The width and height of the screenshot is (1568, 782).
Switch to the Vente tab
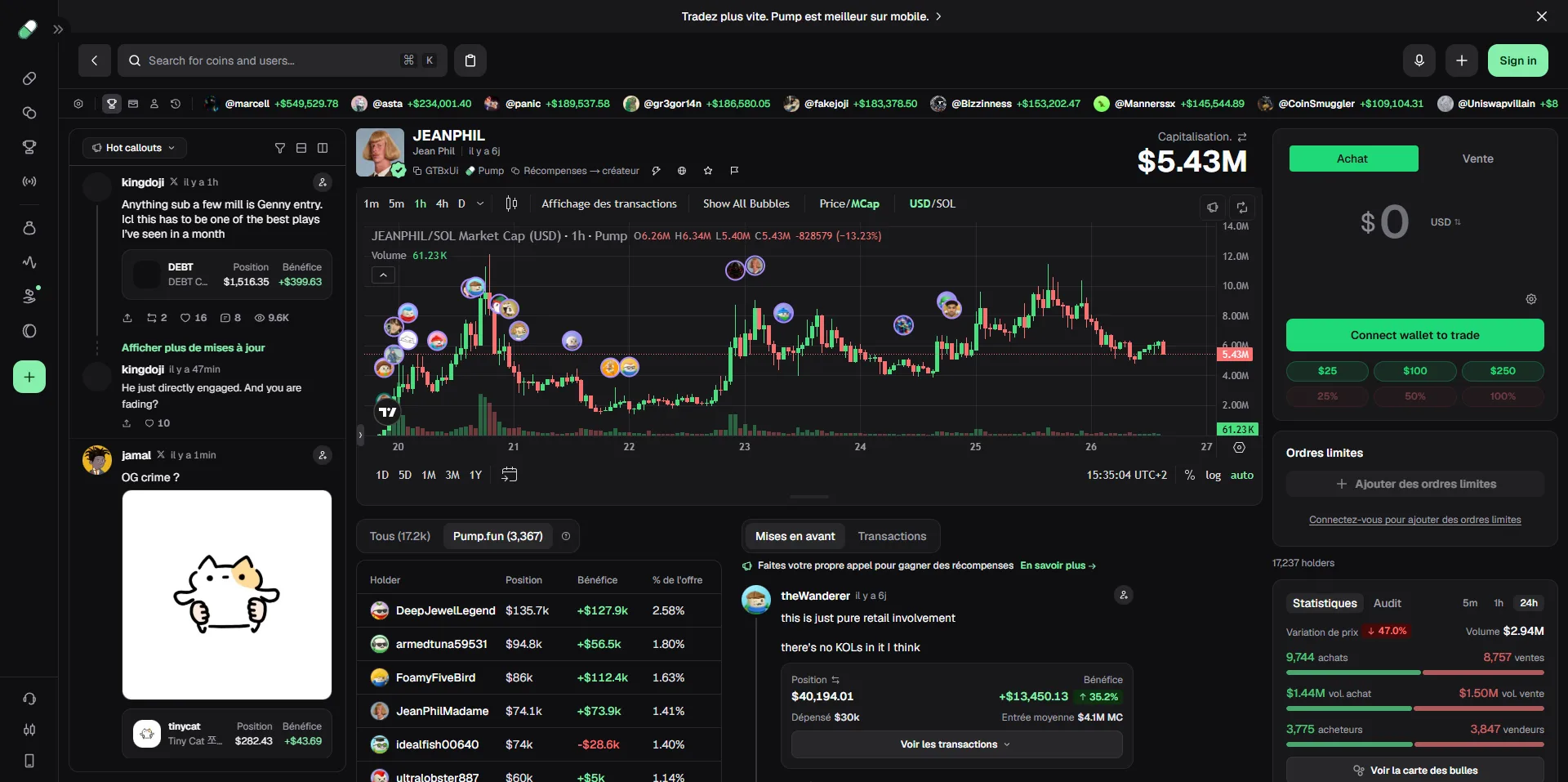tap(1478, 159)
